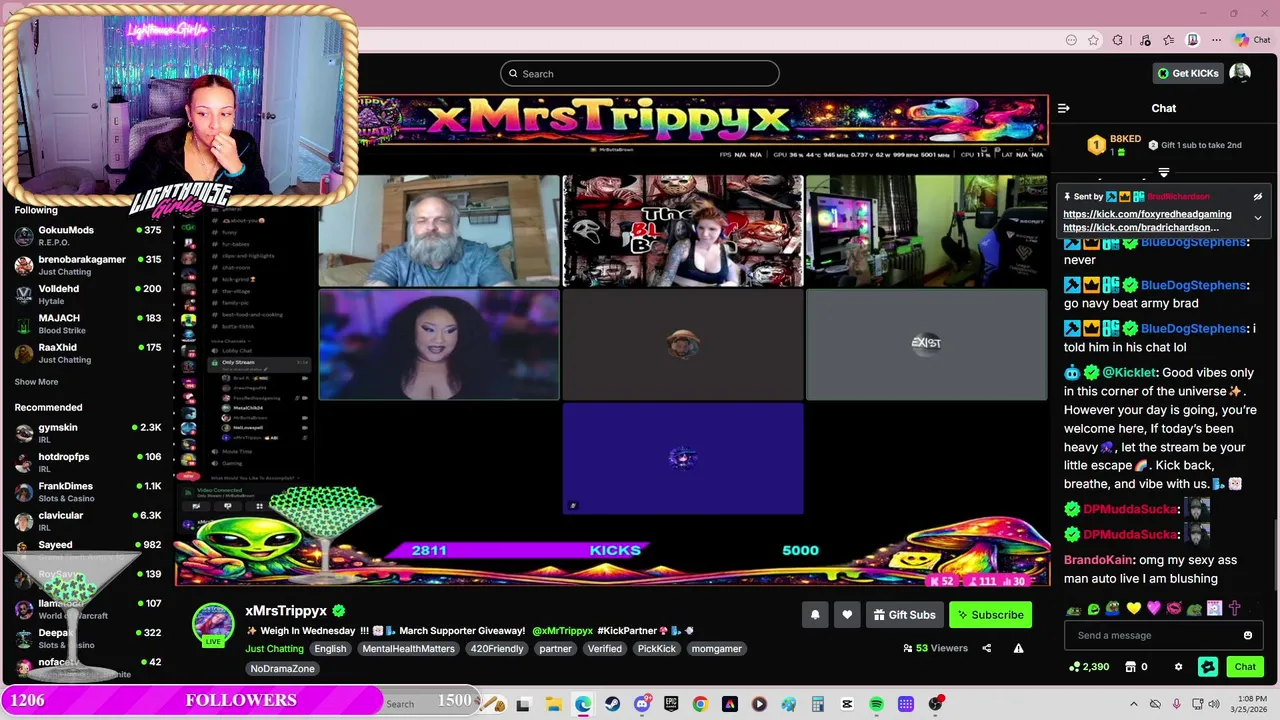1280x720 pixels.
Task: Share the stream via share icon
Action: click(986, 648)
